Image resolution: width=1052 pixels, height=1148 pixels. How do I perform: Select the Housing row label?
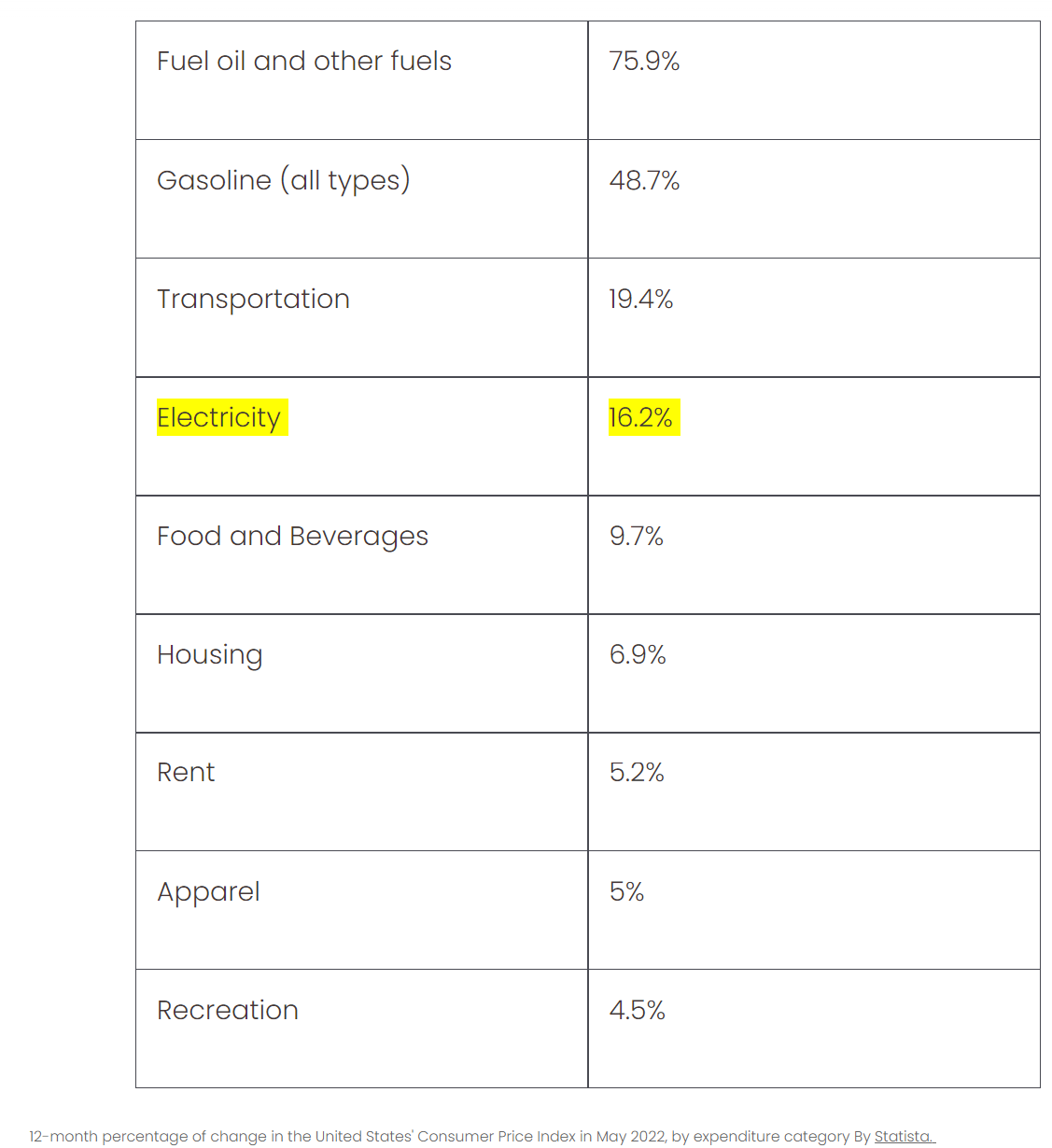(210, 654)
